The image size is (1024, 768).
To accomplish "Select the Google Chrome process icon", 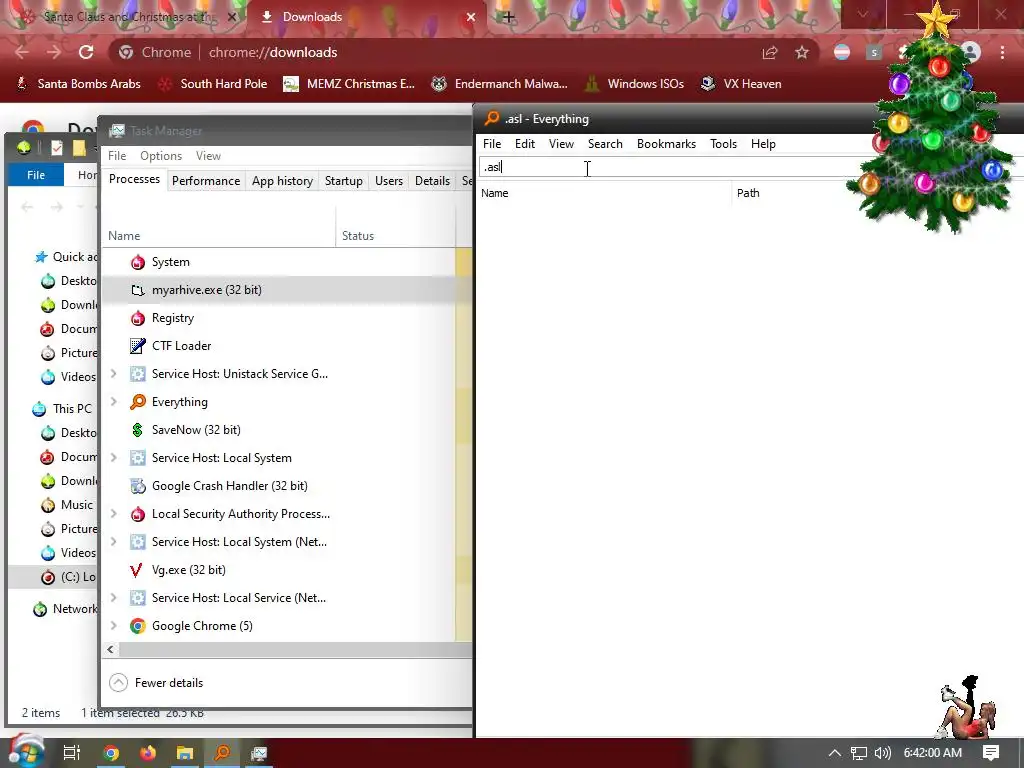I will coord(137,626).
